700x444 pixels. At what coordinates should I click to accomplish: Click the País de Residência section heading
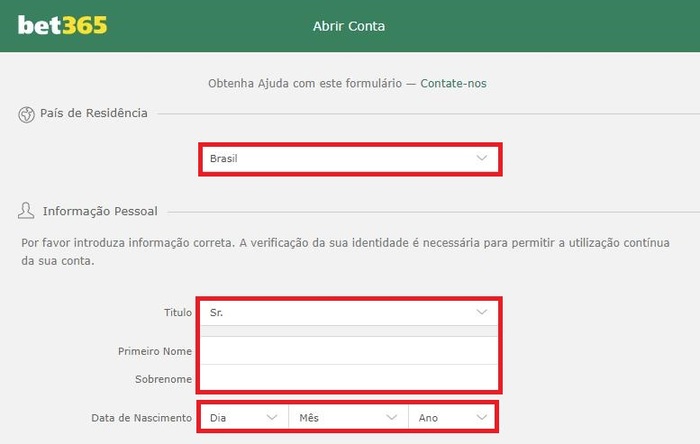[94, 113]
